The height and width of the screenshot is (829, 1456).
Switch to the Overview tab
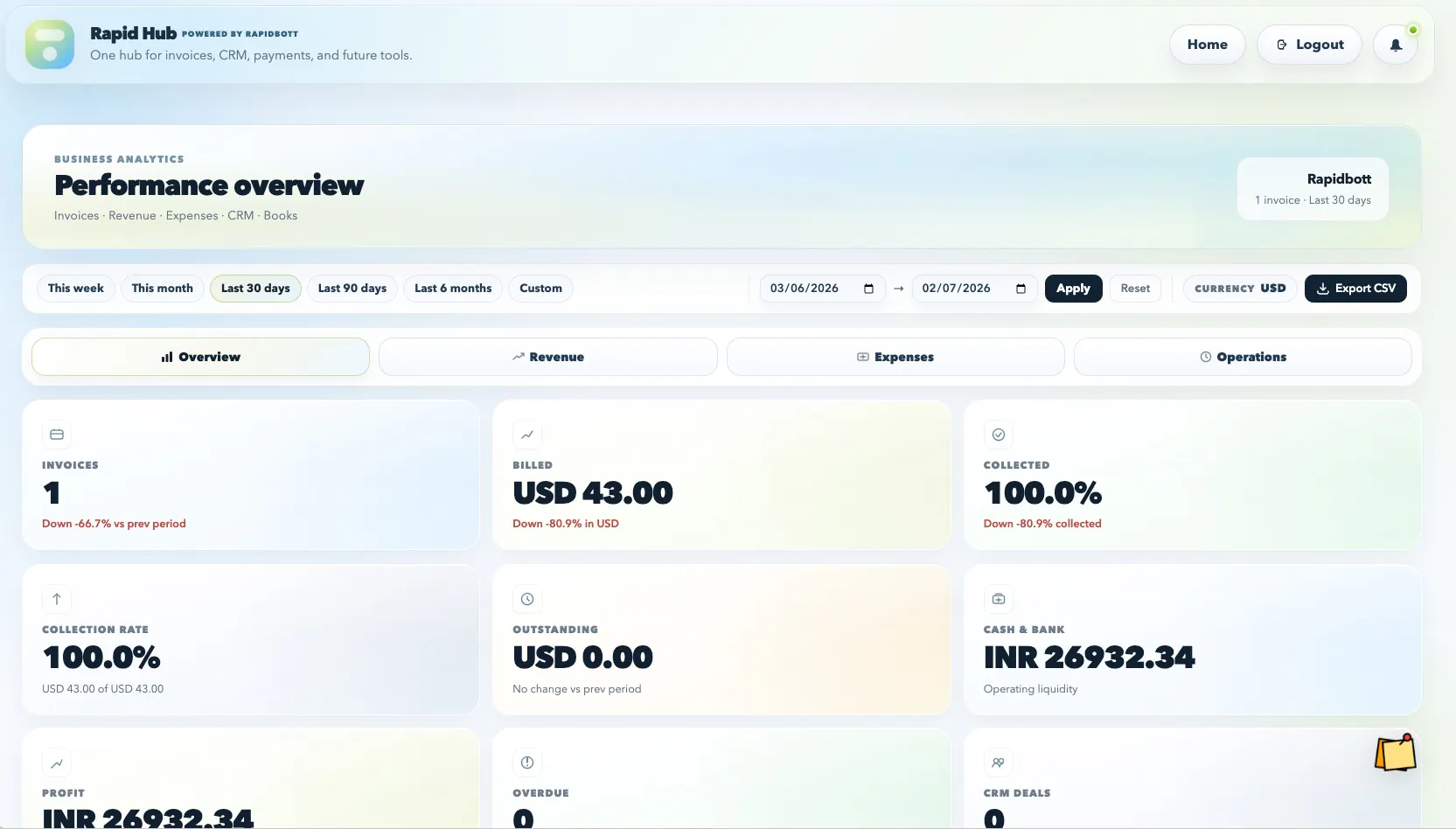(x=200, y=357)
